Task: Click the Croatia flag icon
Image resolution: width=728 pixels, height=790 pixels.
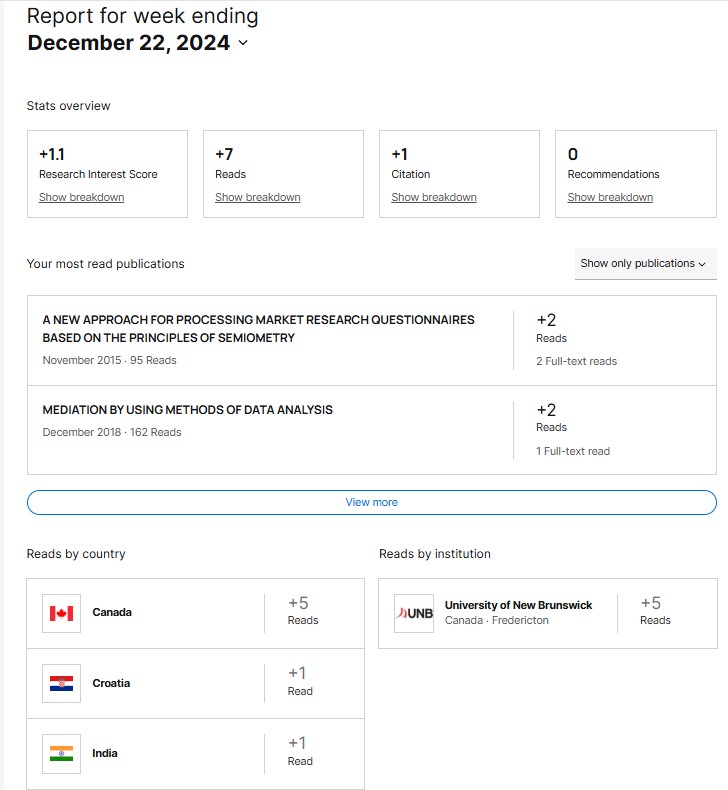Action: click(61, 684)
